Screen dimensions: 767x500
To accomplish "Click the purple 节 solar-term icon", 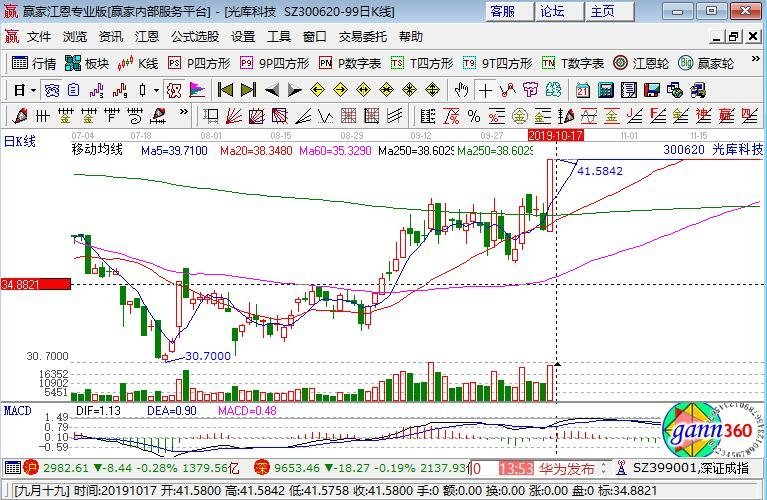I will click(531, 91).
